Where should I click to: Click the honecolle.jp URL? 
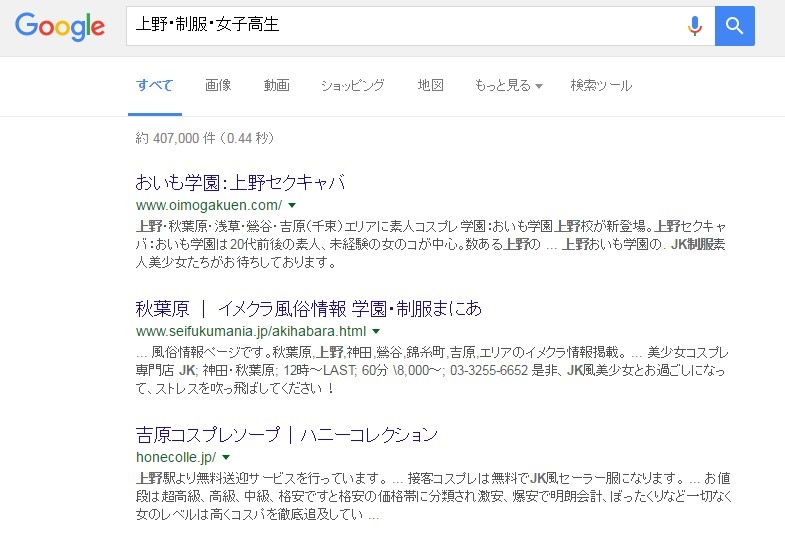click(176, 457)
